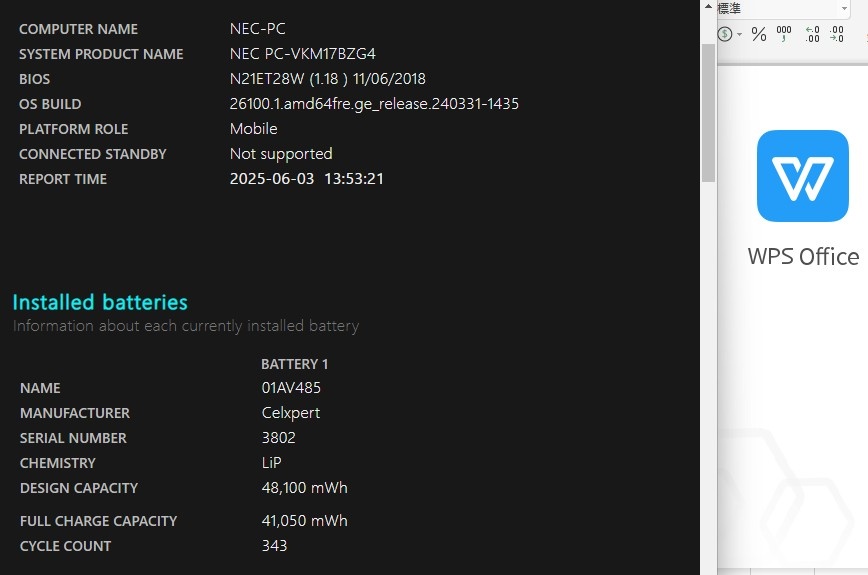Image resolution: width=868 pixels, height=575 pixels.
Task: Click the battery NAME row label
Action: pyautogui.click(x=40, y=388)
